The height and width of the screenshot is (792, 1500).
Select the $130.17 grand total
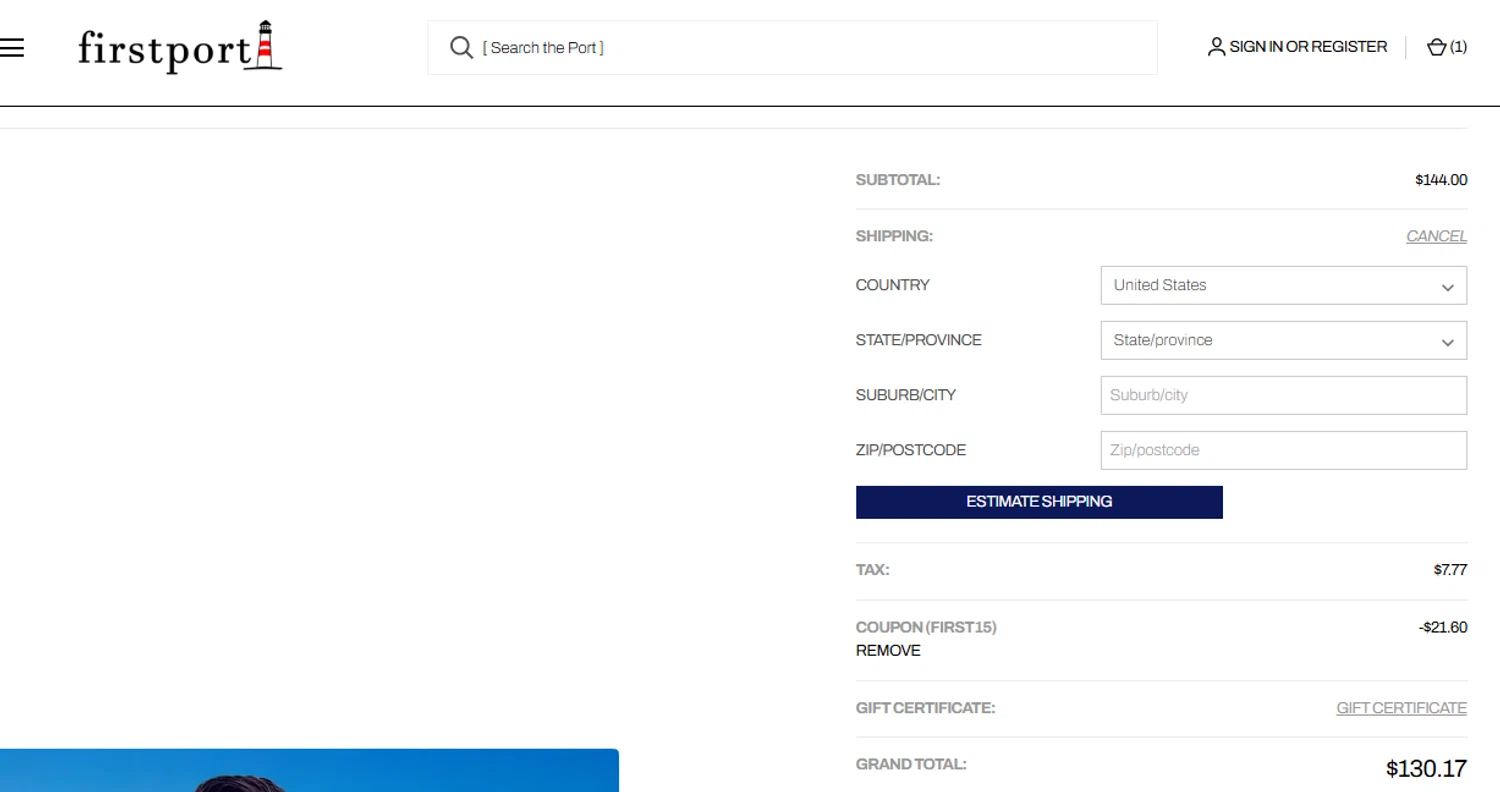[1426, 768]
